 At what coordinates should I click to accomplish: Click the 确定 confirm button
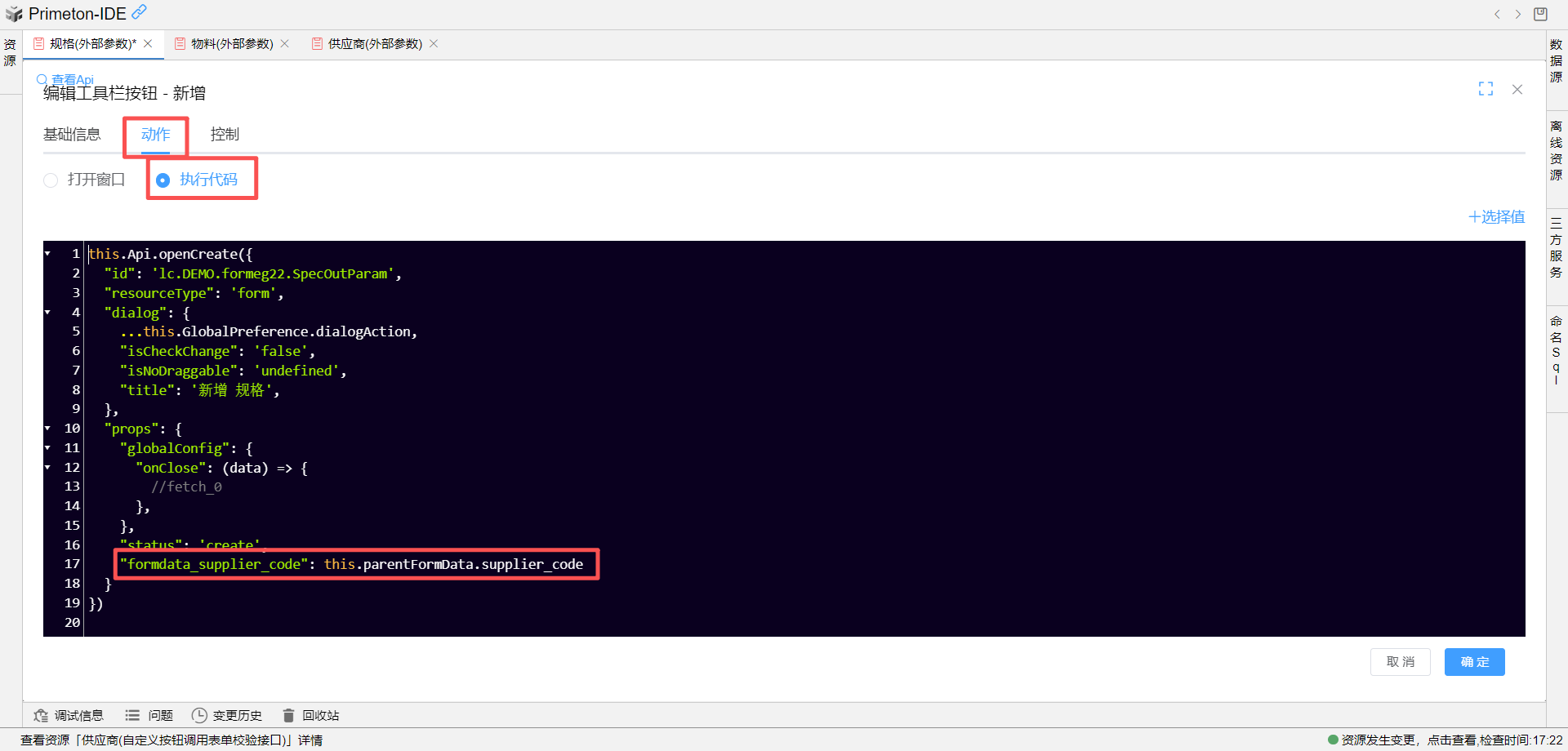(x=1474, y=661)
